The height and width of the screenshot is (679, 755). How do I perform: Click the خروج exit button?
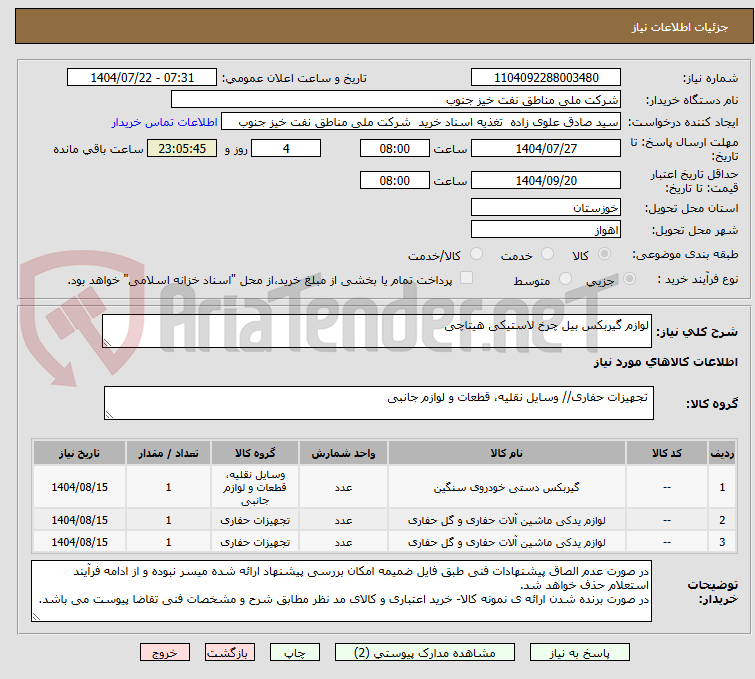point(165,653)
